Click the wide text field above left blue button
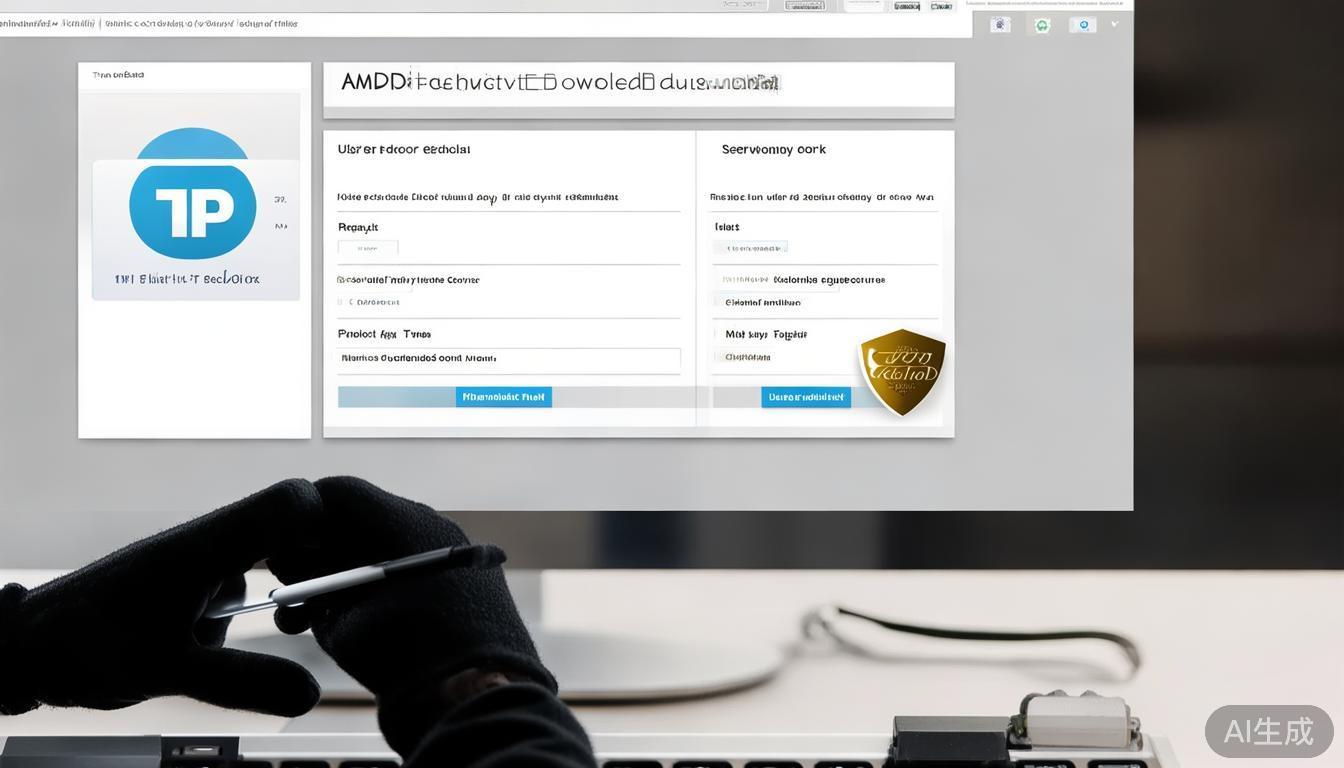 click(x=509, y=358)
